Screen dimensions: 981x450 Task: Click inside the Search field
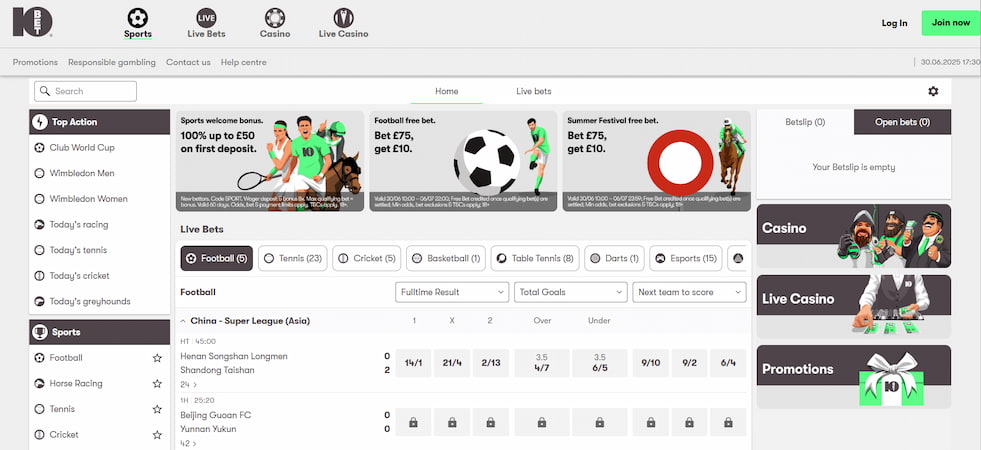coord(85,91)
